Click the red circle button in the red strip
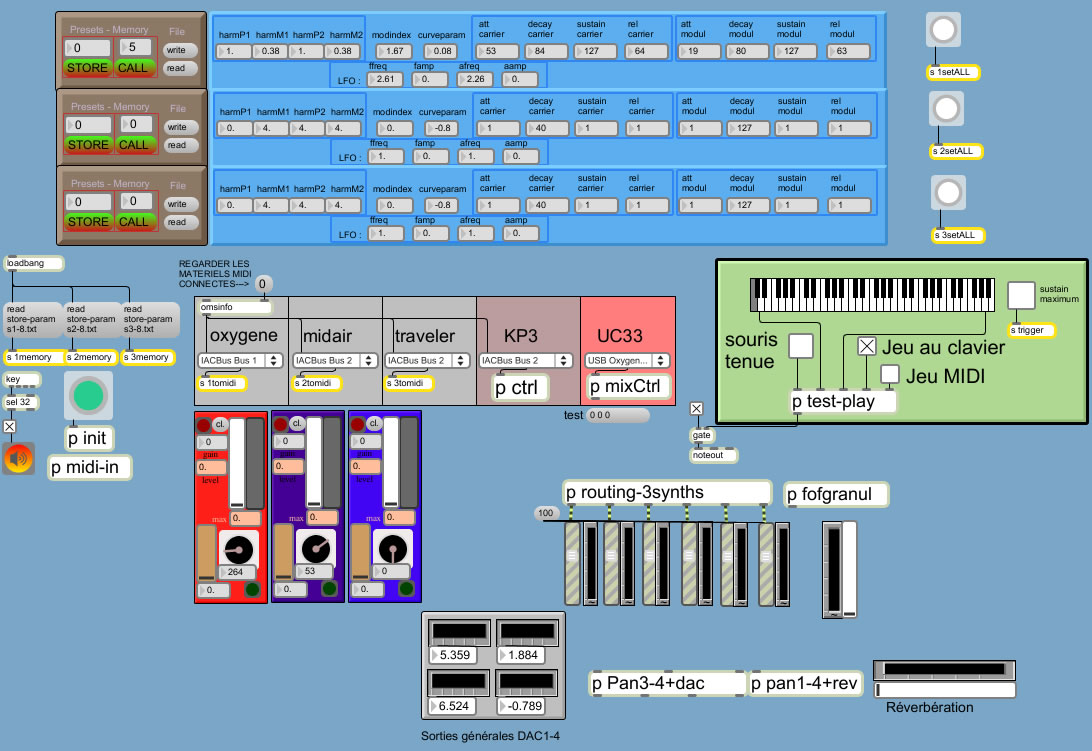Screen dimensions: 1092x751 203,425
